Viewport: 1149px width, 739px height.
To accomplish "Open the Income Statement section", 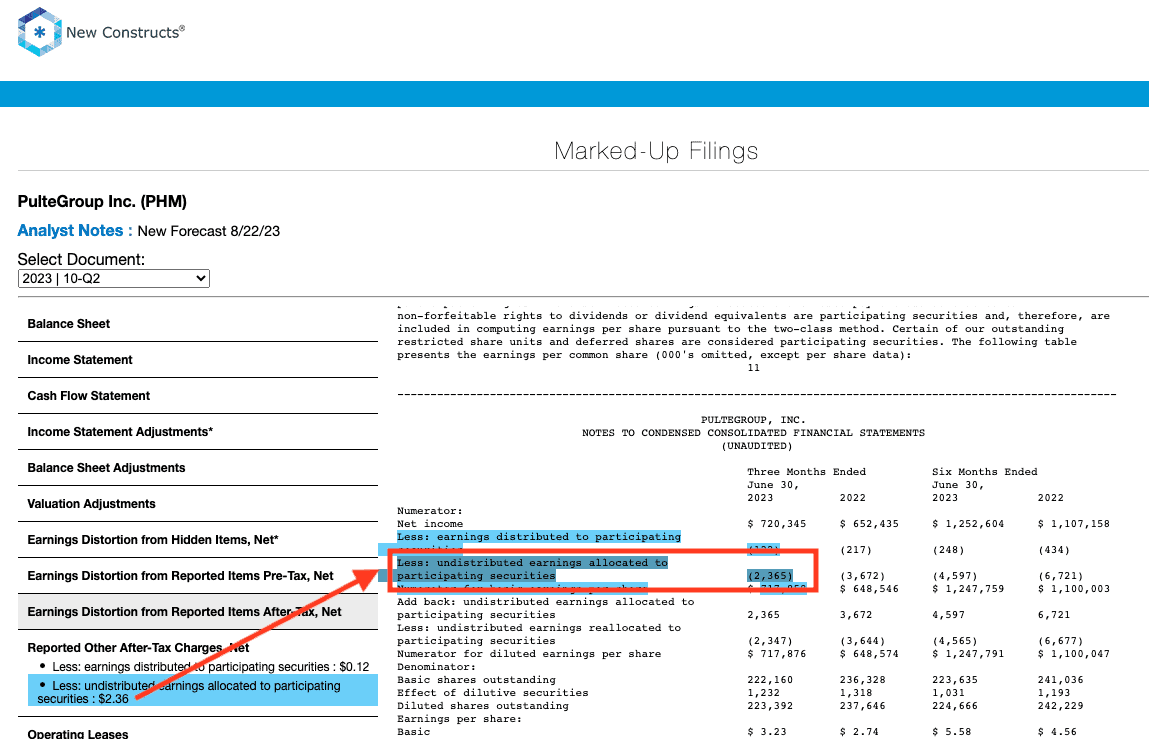I will click(x=198, y=360).
